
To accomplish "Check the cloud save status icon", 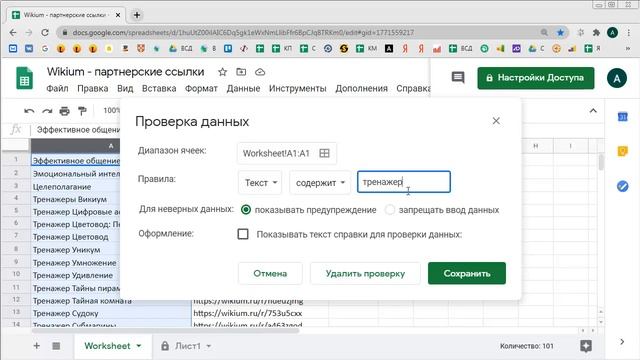I will click(x=260, y=72).
